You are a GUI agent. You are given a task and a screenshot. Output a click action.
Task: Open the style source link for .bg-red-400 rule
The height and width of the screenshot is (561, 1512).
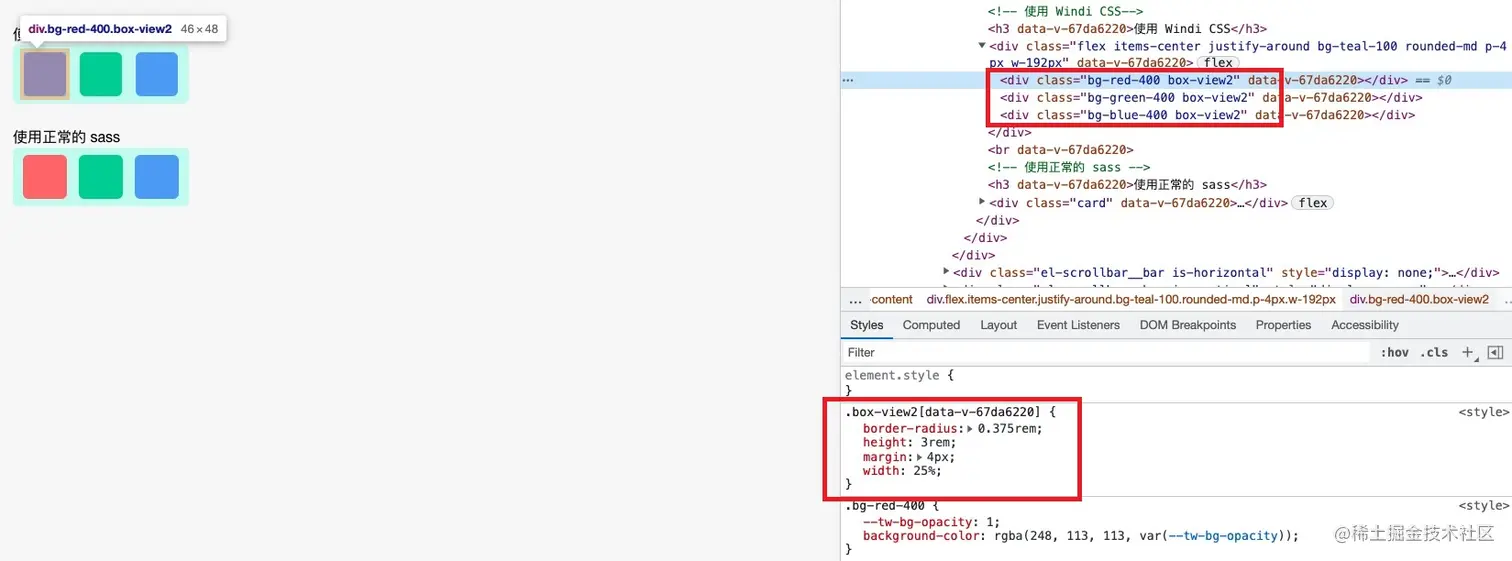click(1482, 506)
